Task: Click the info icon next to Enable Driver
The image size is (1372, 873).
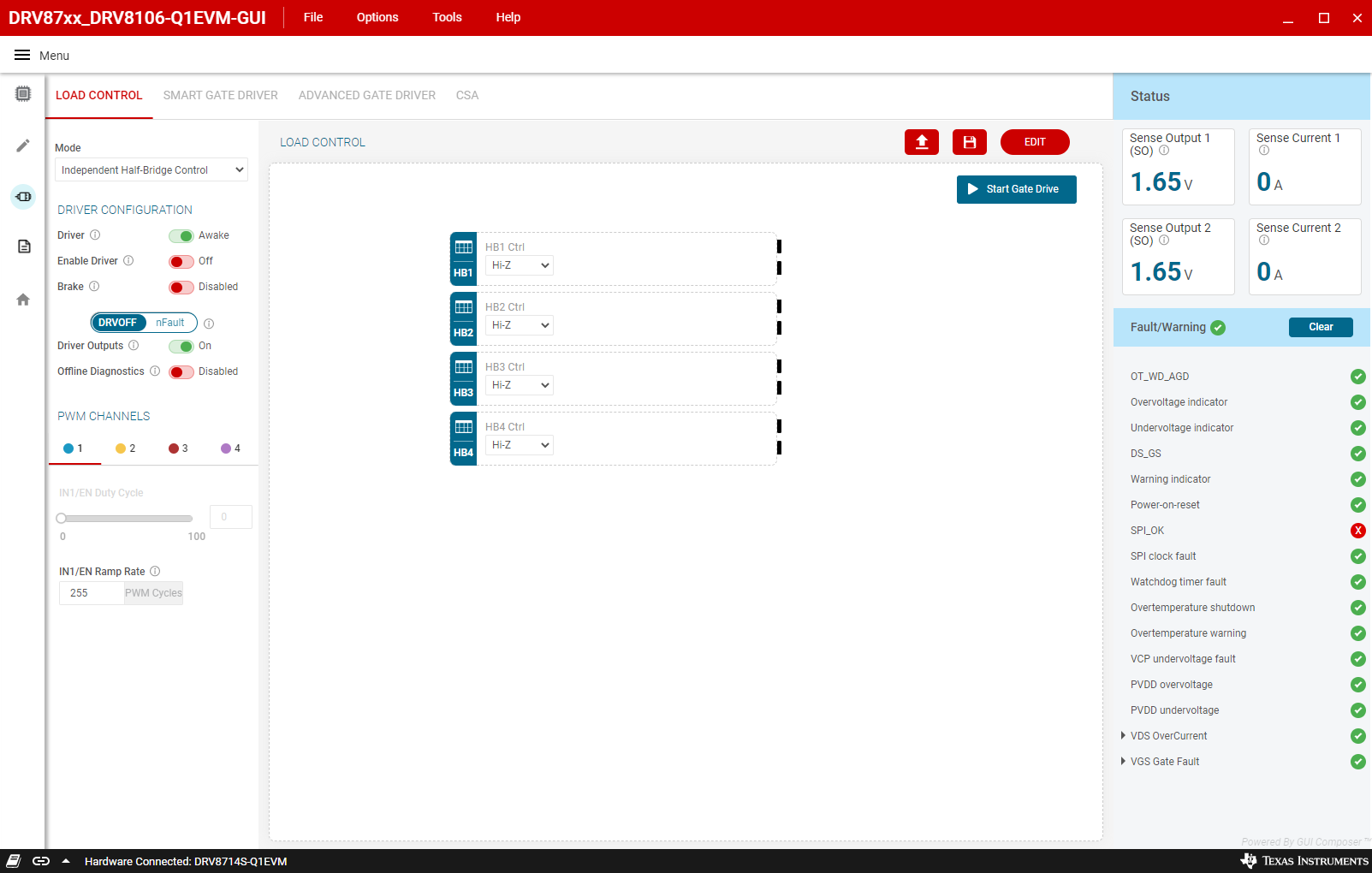Action: pyautogui.click(x=128, y=261)
